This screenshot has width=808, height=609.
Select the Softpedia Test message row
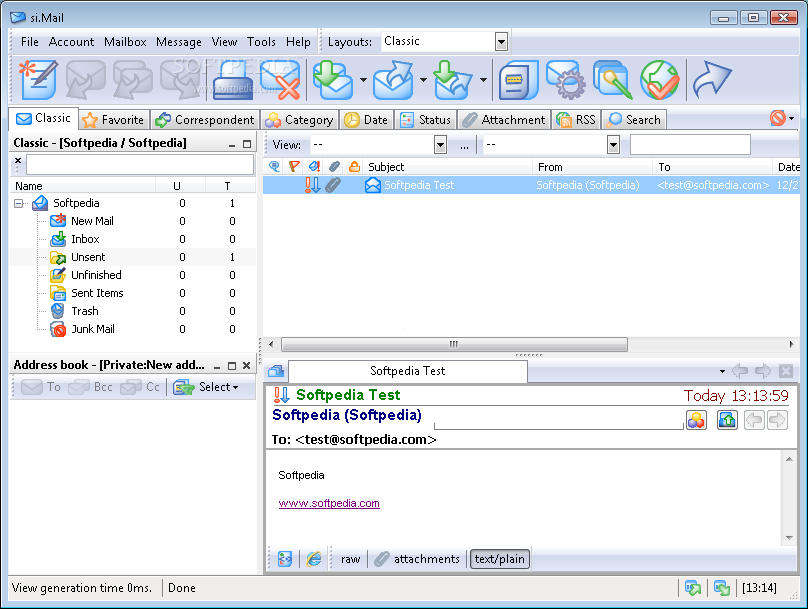[531, 185]
